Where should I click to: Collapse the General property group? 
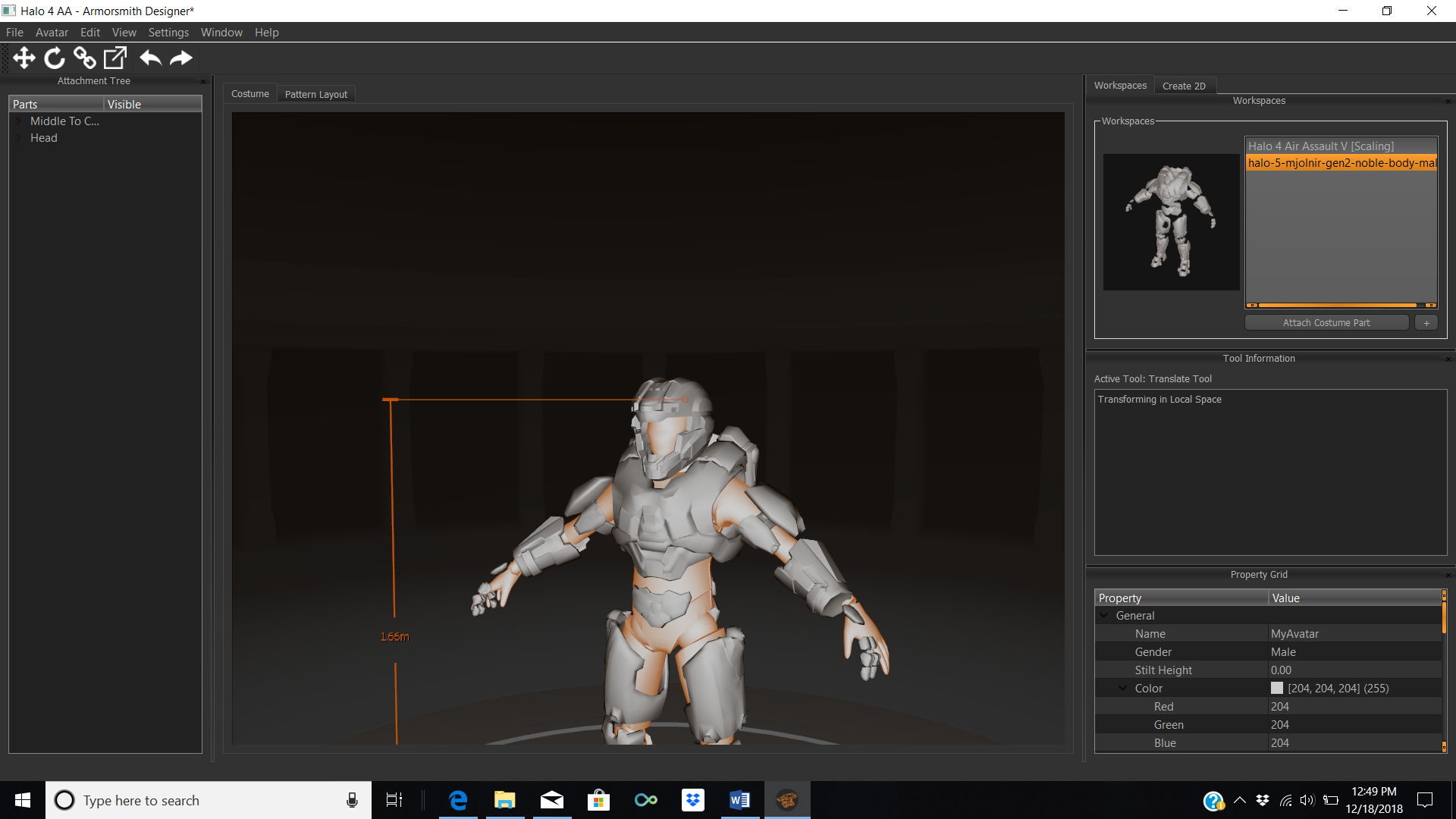point(1104,616)
